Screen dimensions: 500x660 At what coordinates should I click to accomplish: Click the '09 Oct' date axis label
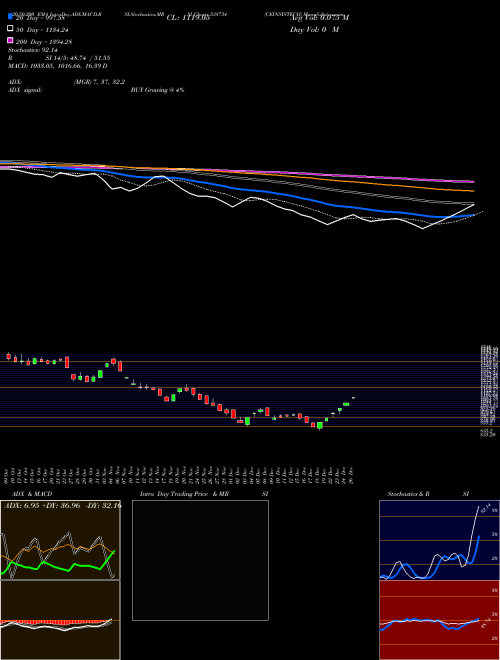[6, 475]
